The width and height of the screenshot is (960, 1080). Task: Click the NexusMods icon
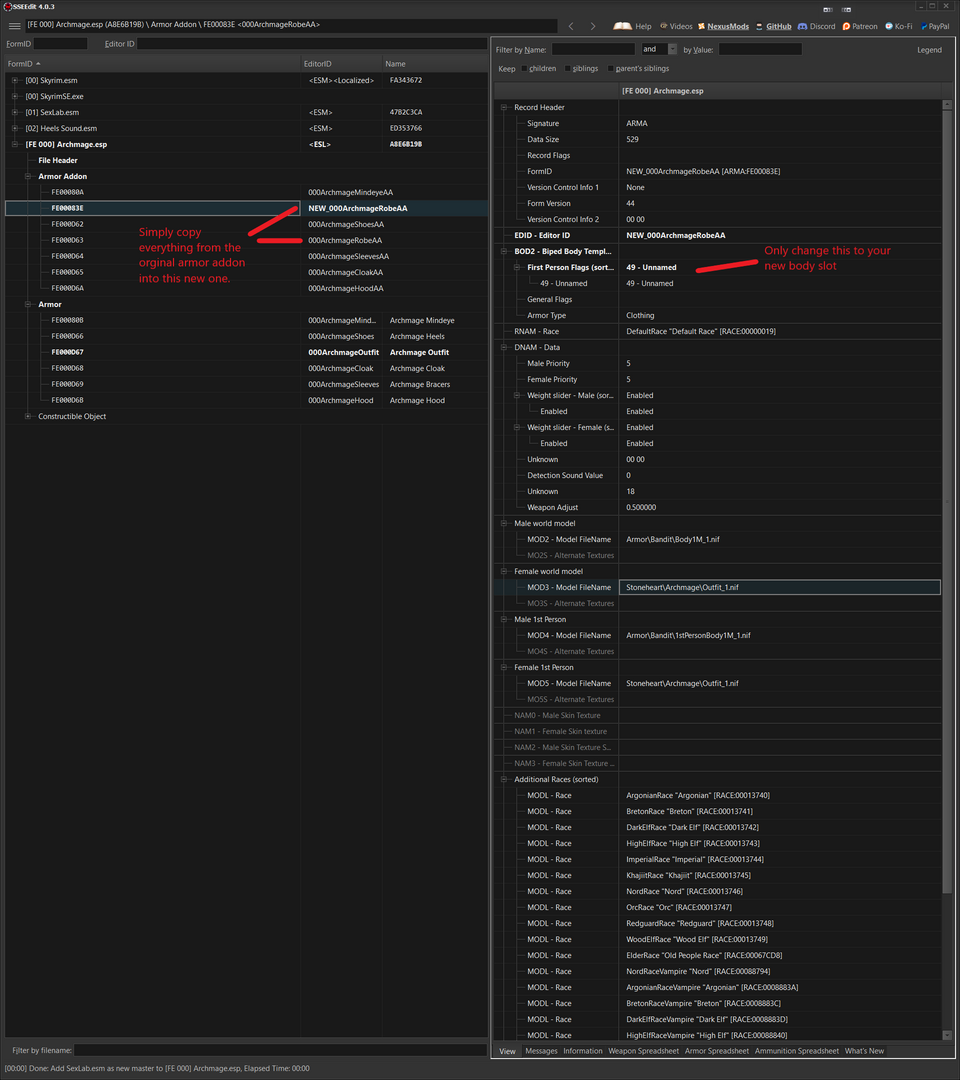[x=701, y=26]
